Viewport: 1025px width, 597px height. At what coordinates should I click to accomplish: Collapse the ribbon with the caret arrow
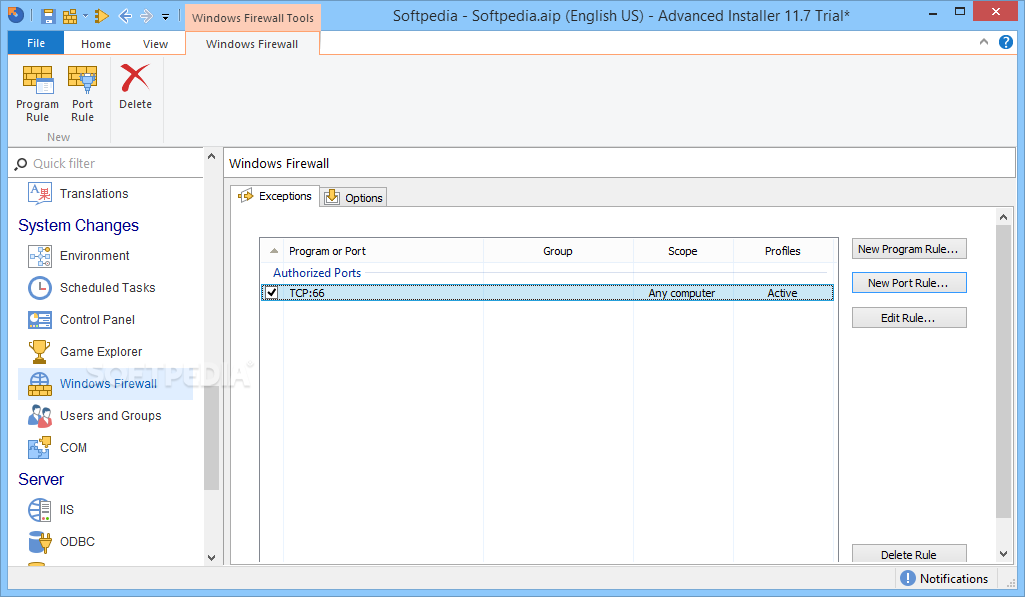984,42
